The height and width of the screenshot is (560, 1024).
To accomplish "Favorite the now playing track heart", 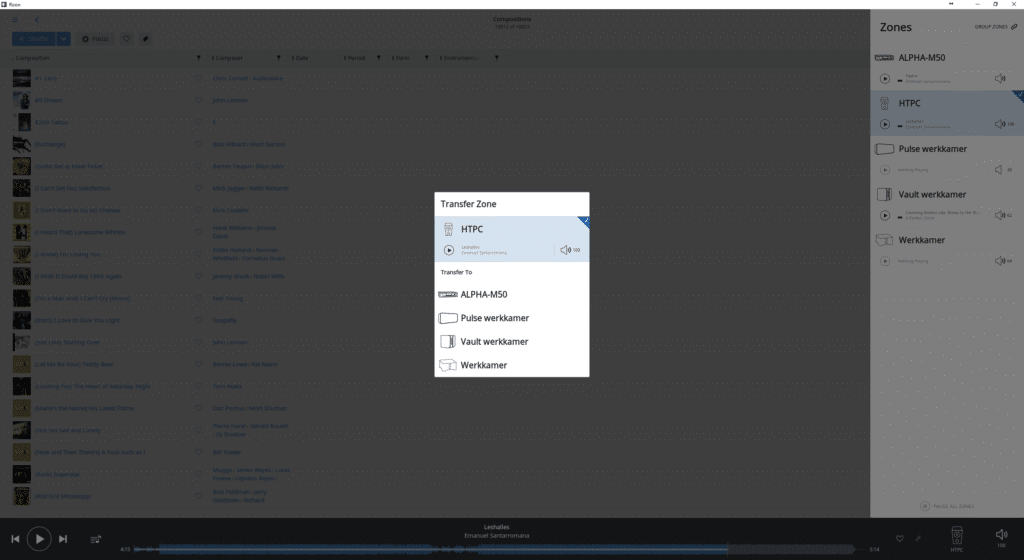I will pos(899,538).
